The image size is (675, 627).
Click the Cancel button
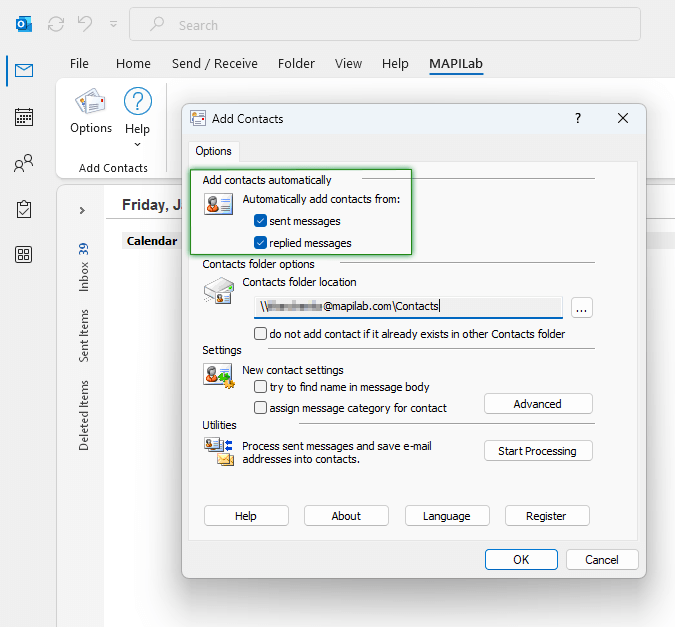tap(601, 559)
